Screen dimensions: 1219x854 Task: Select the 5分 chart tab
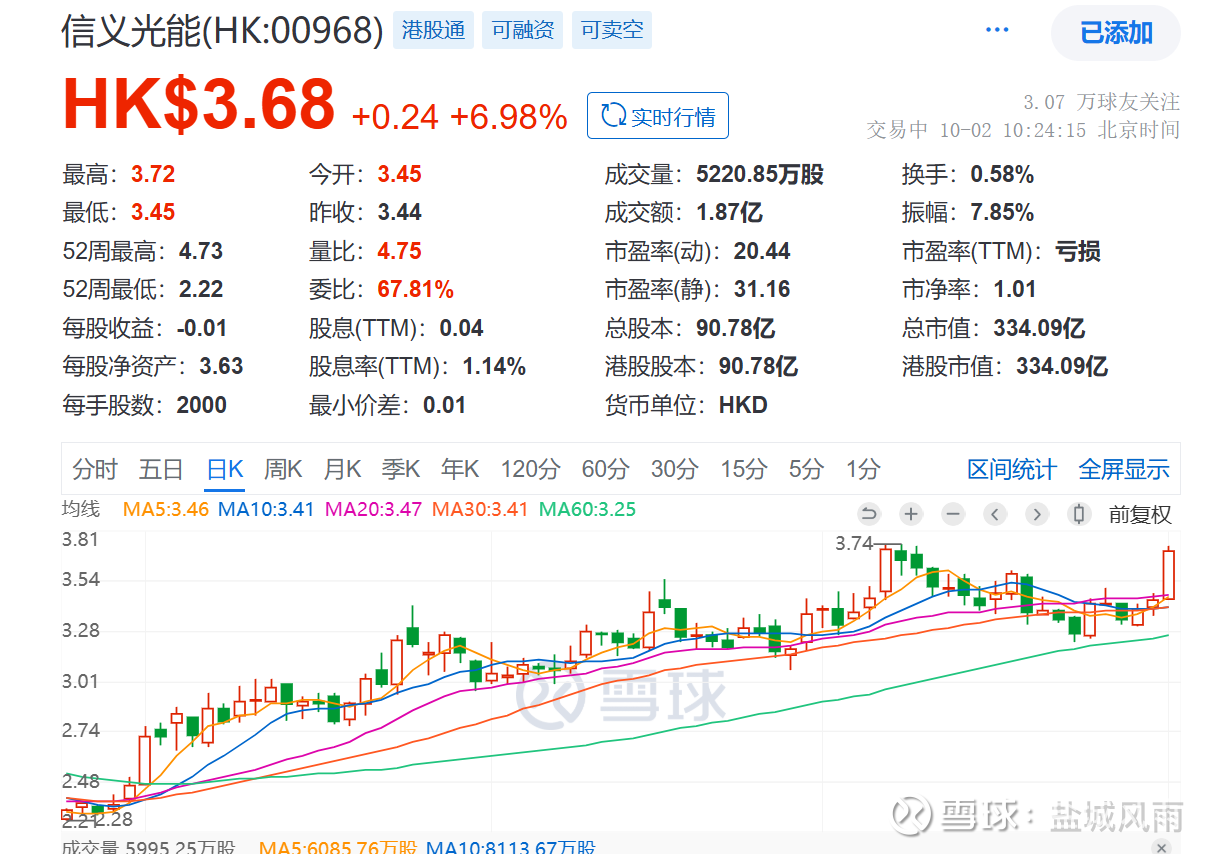806,469
